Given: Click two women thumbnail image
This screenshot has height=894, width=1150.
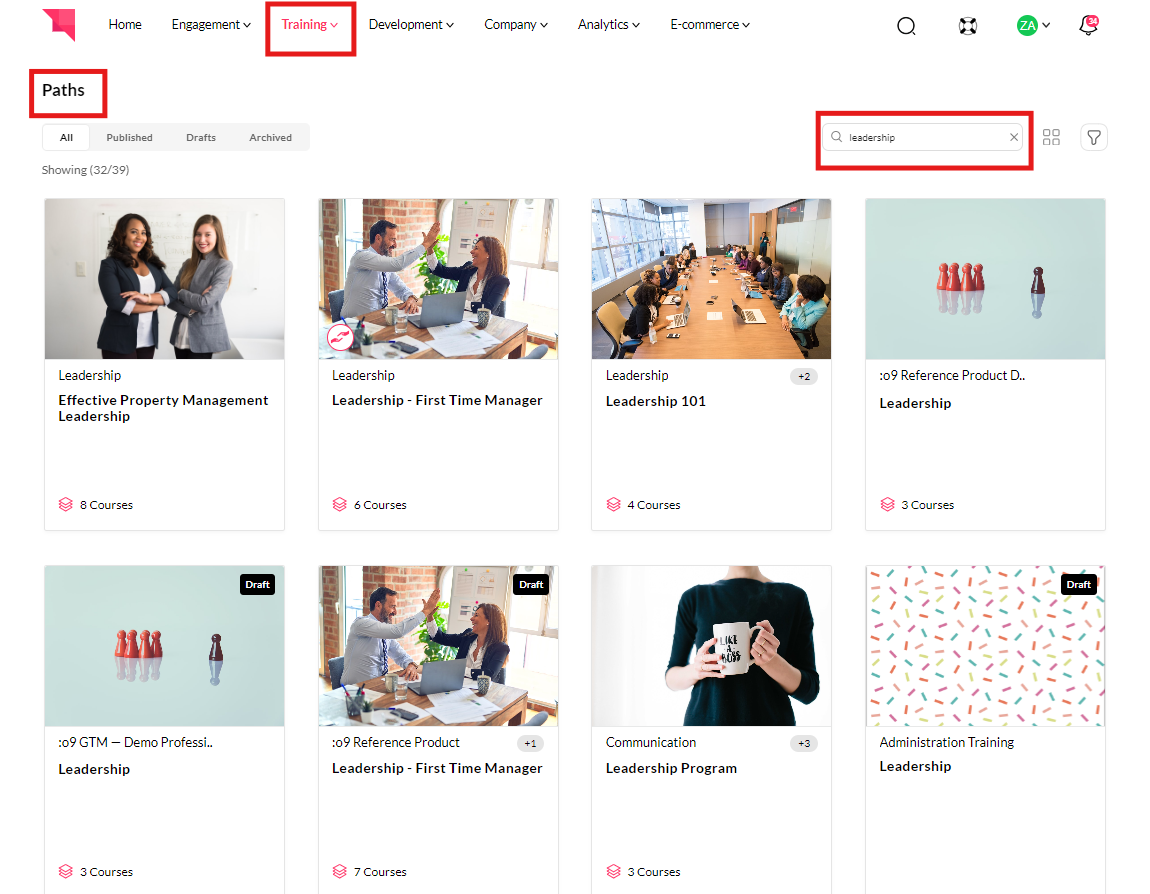Looking at the screenshot, I should [164, 279].
